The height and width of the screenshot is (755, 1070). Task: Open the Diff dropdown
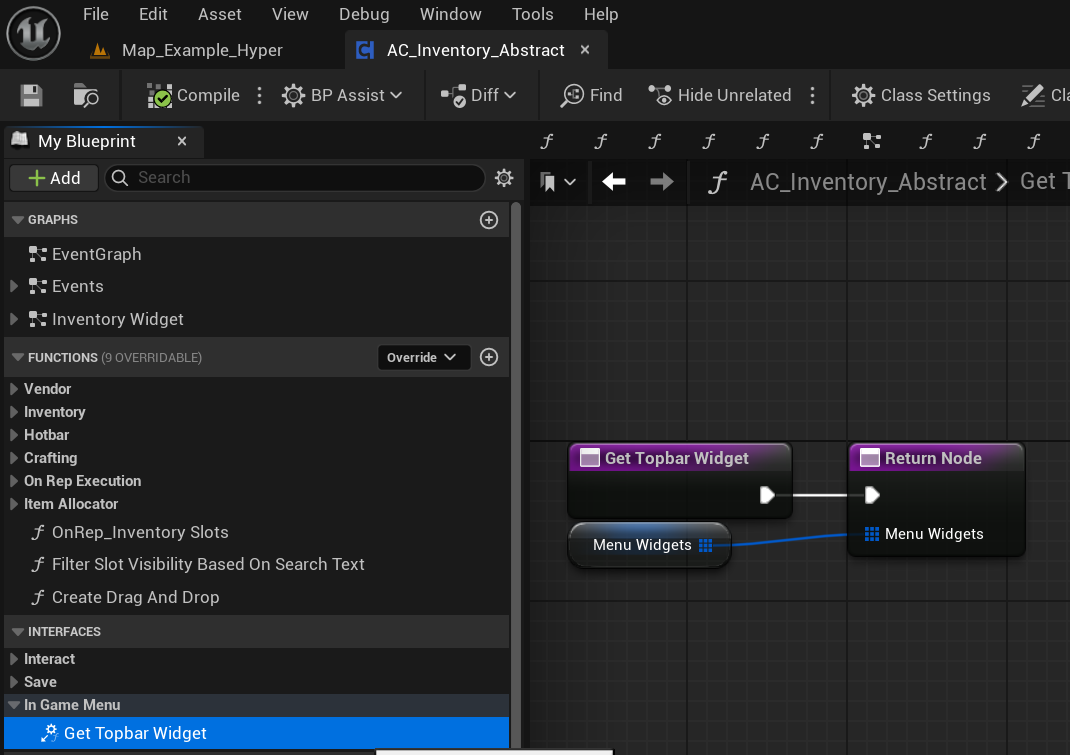(478, 95)
